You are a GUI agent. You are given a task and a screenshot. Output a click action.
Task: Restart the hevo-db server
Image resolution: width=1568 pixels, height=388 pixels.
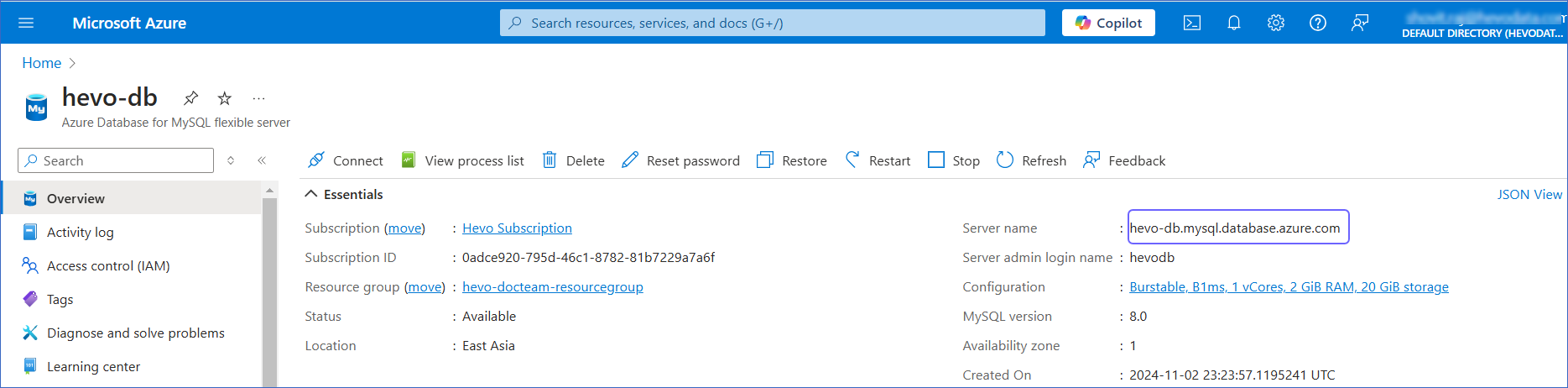tap(878, 160)
